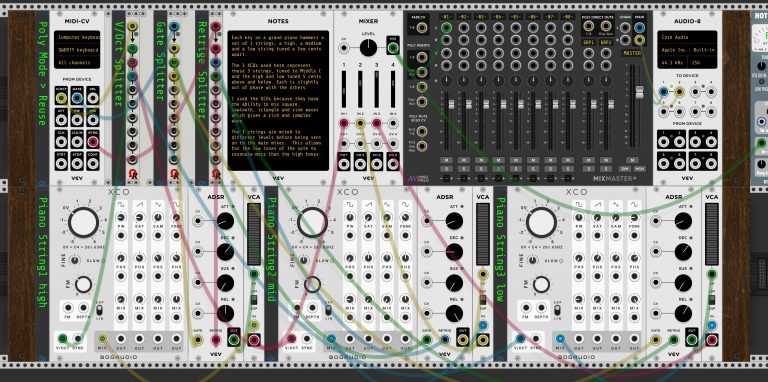
Task: Click the IN 2 jack on VCV Mixer
Action: coord(360,123)
